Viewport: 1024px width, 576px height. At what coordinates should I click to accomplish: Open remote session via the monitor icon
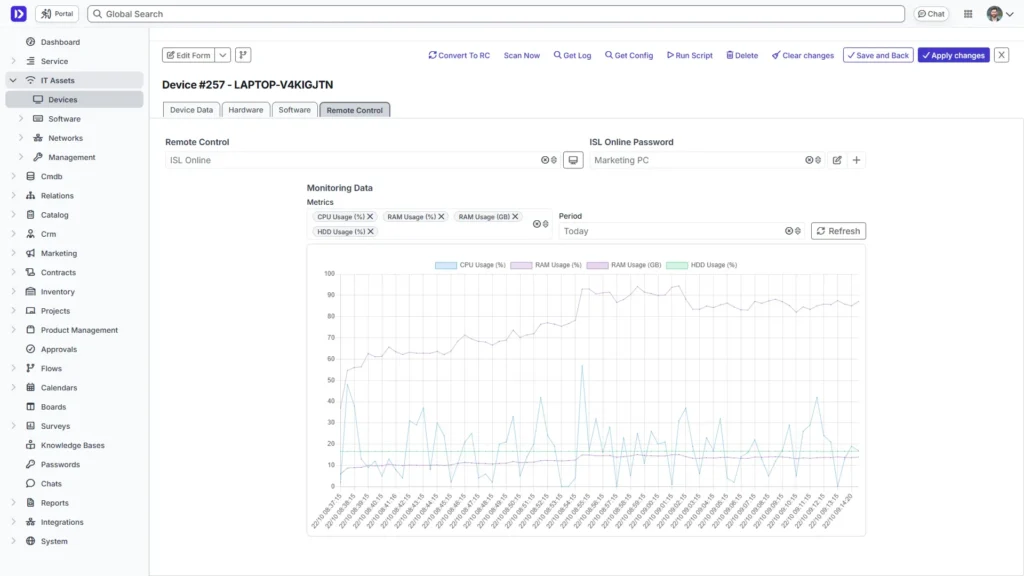pyautogui.click(x=573, y=159)
